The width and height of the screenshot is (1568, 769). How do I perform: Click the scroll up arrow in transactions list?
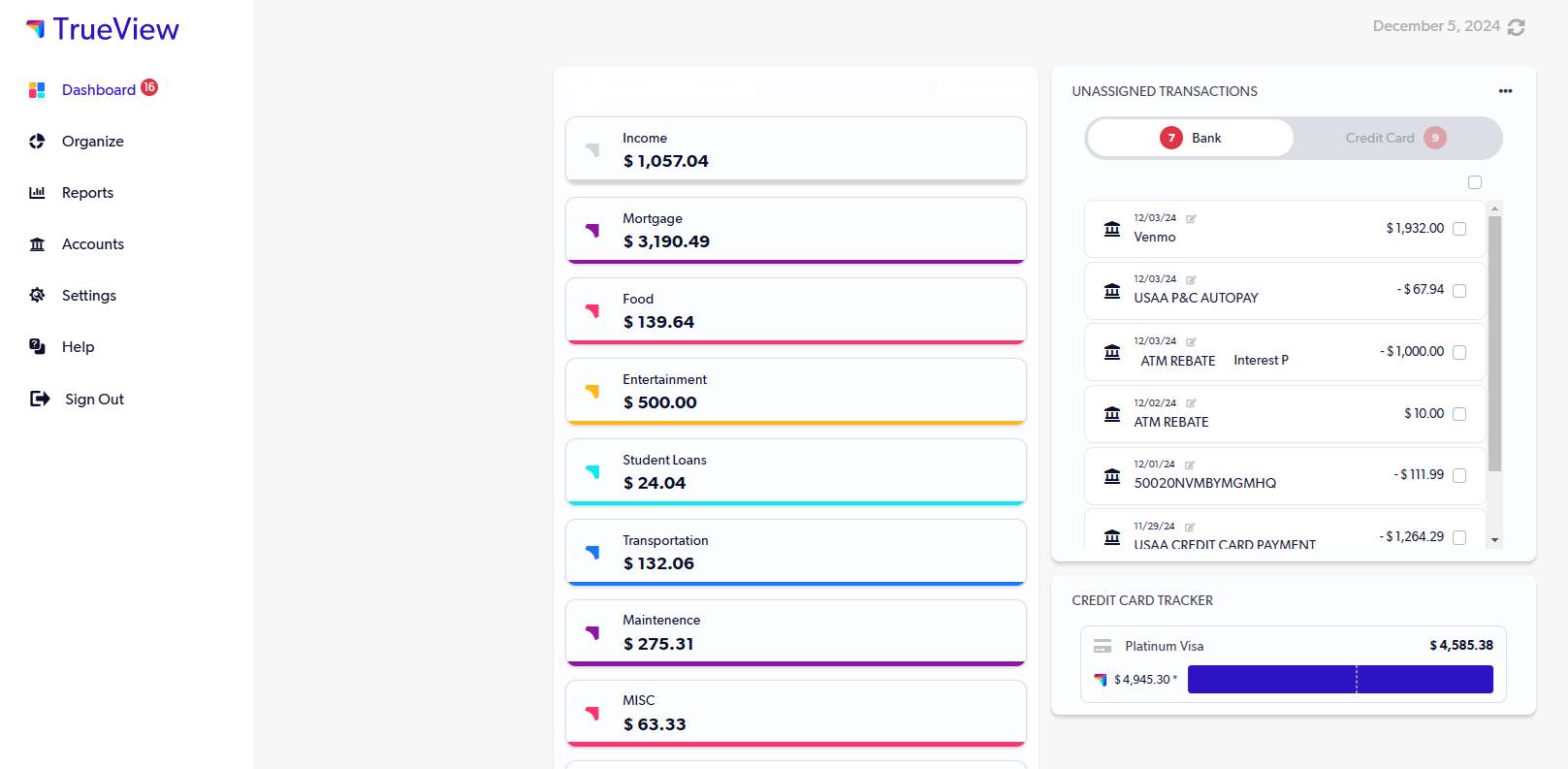click(x=1494, y=208)
